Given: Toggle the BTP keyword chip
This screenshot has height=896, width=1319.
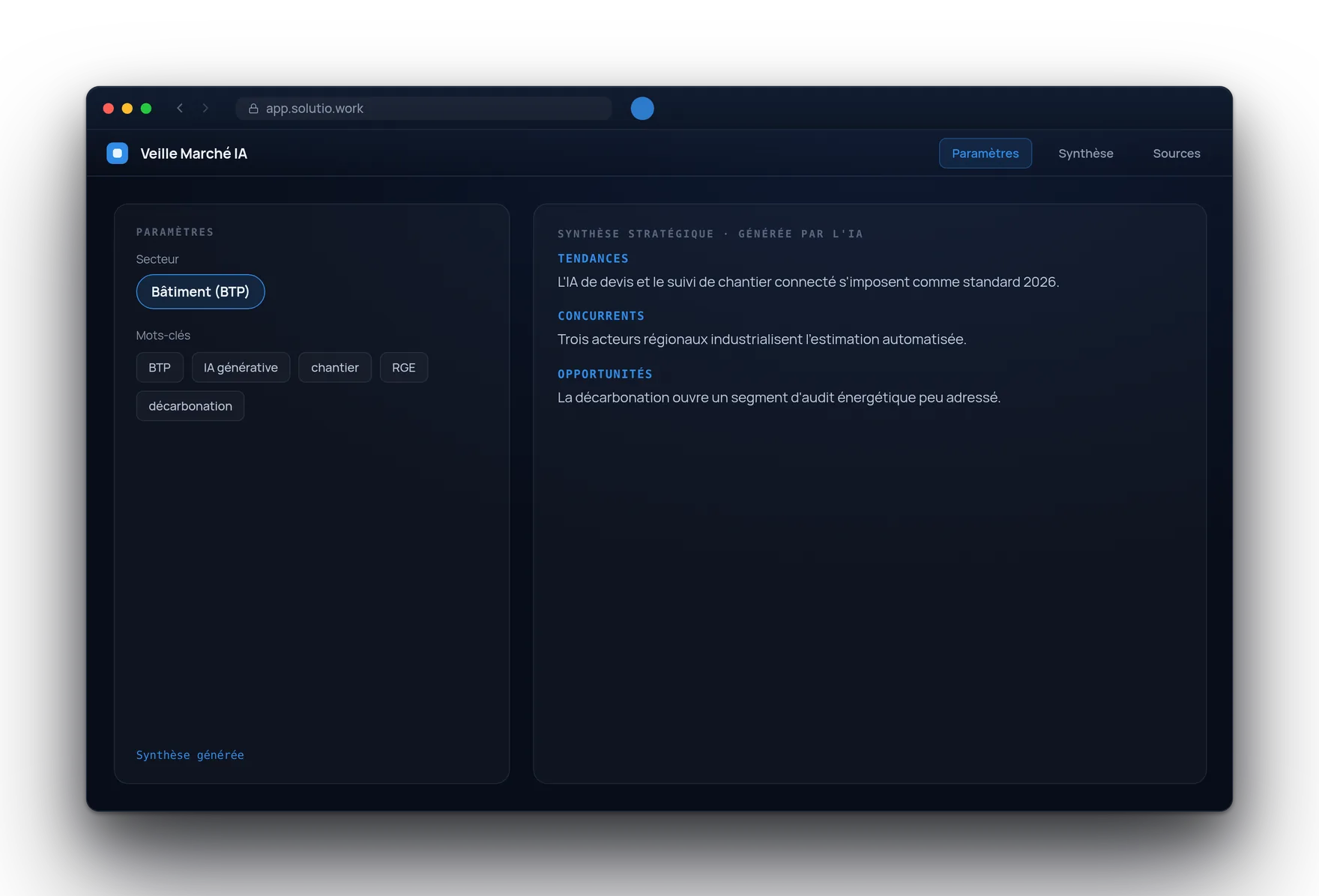Looking at the screenshot, I should click(160, 367).
